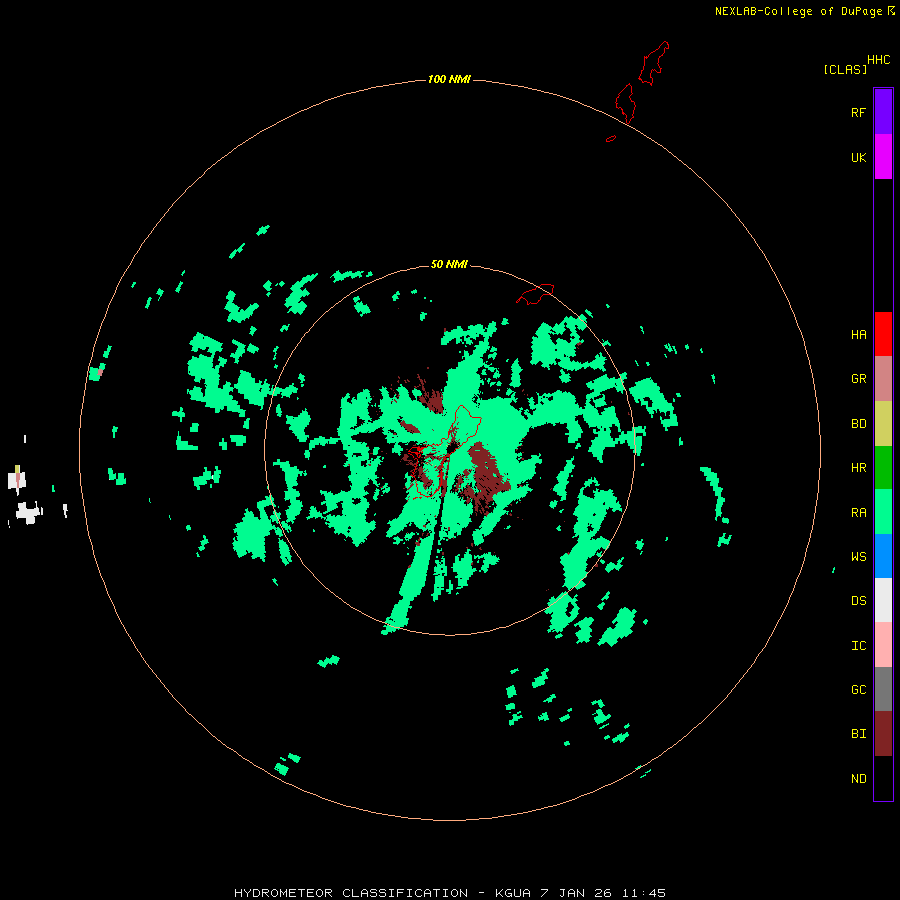Screen dimensions: 900x900
Task: Click the Hydrometeor Classification KGUA title text
Action: [x=449, y=893]
